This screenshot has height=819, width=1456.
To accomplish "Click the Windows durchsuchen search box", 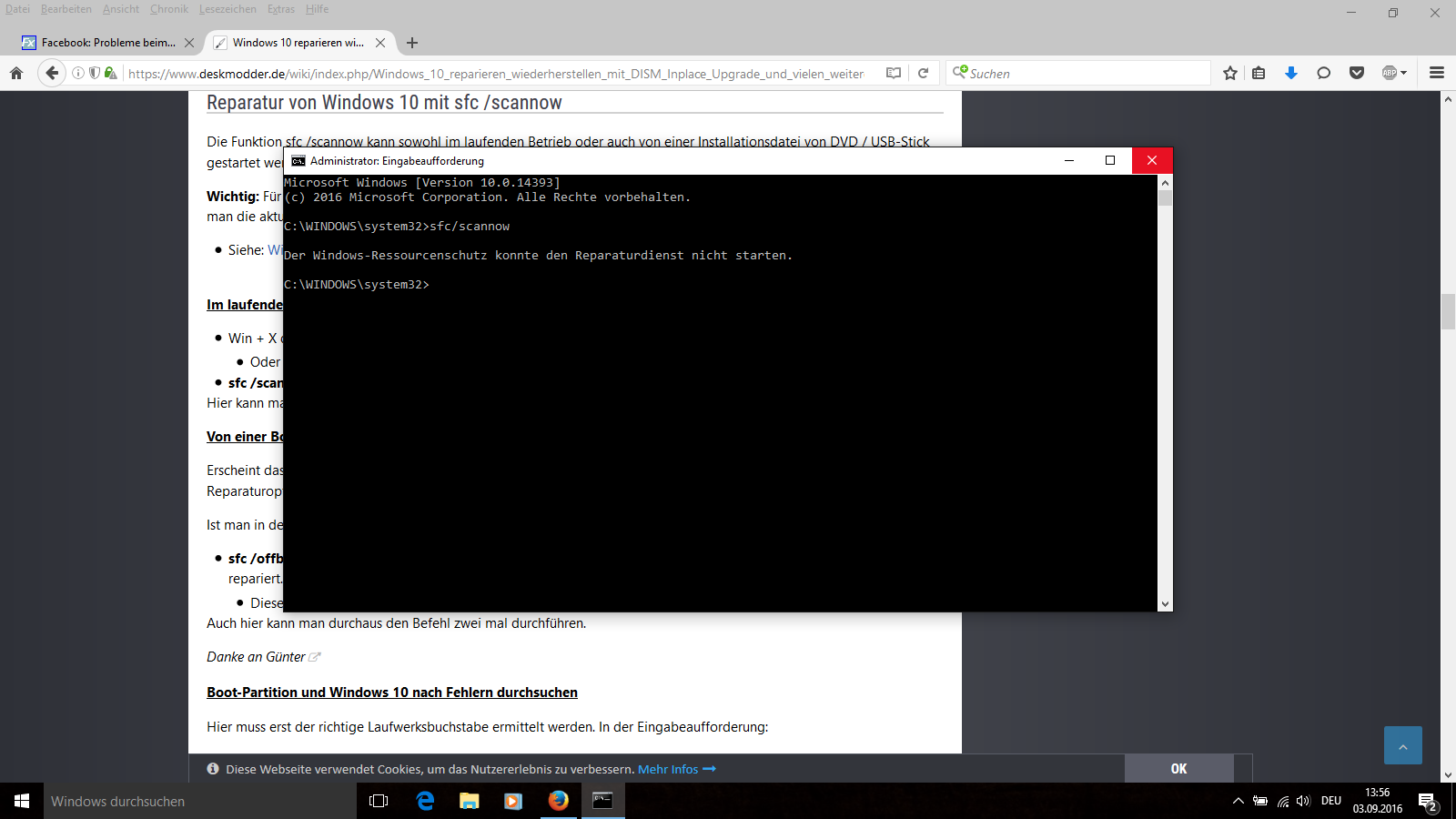I will click(x=199, y=801).
